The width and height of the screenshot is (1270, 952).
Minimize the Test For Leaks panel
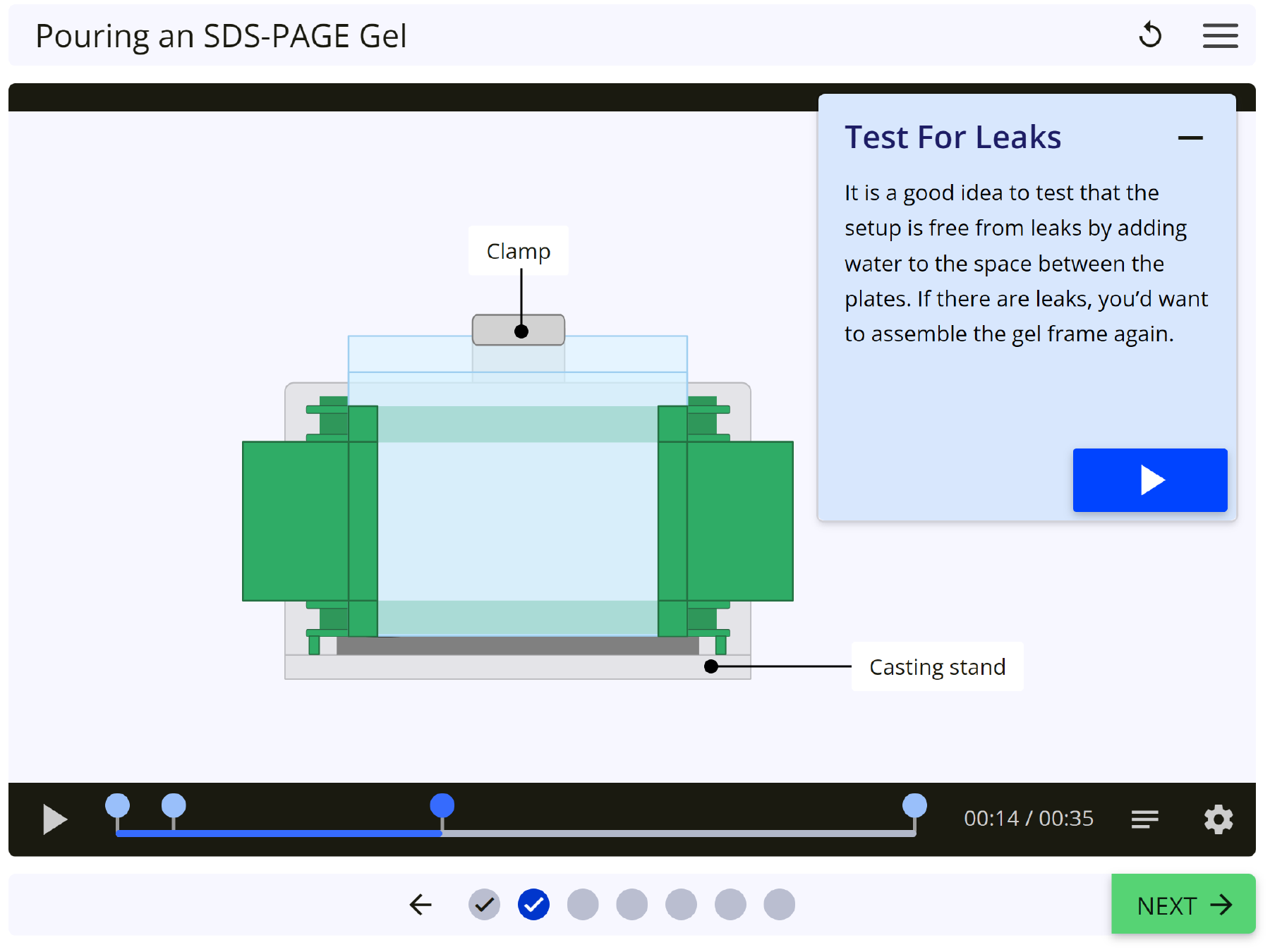tap(1190, 138)
